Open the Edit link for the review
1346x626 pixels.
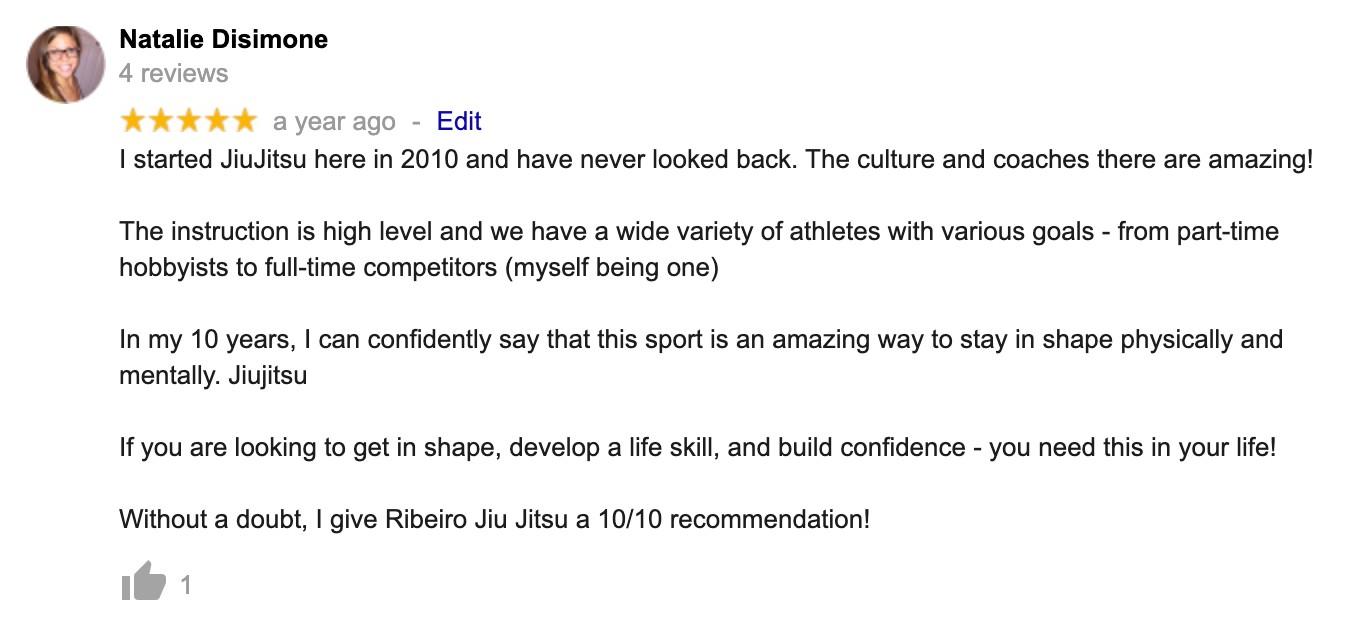[459, 121]
